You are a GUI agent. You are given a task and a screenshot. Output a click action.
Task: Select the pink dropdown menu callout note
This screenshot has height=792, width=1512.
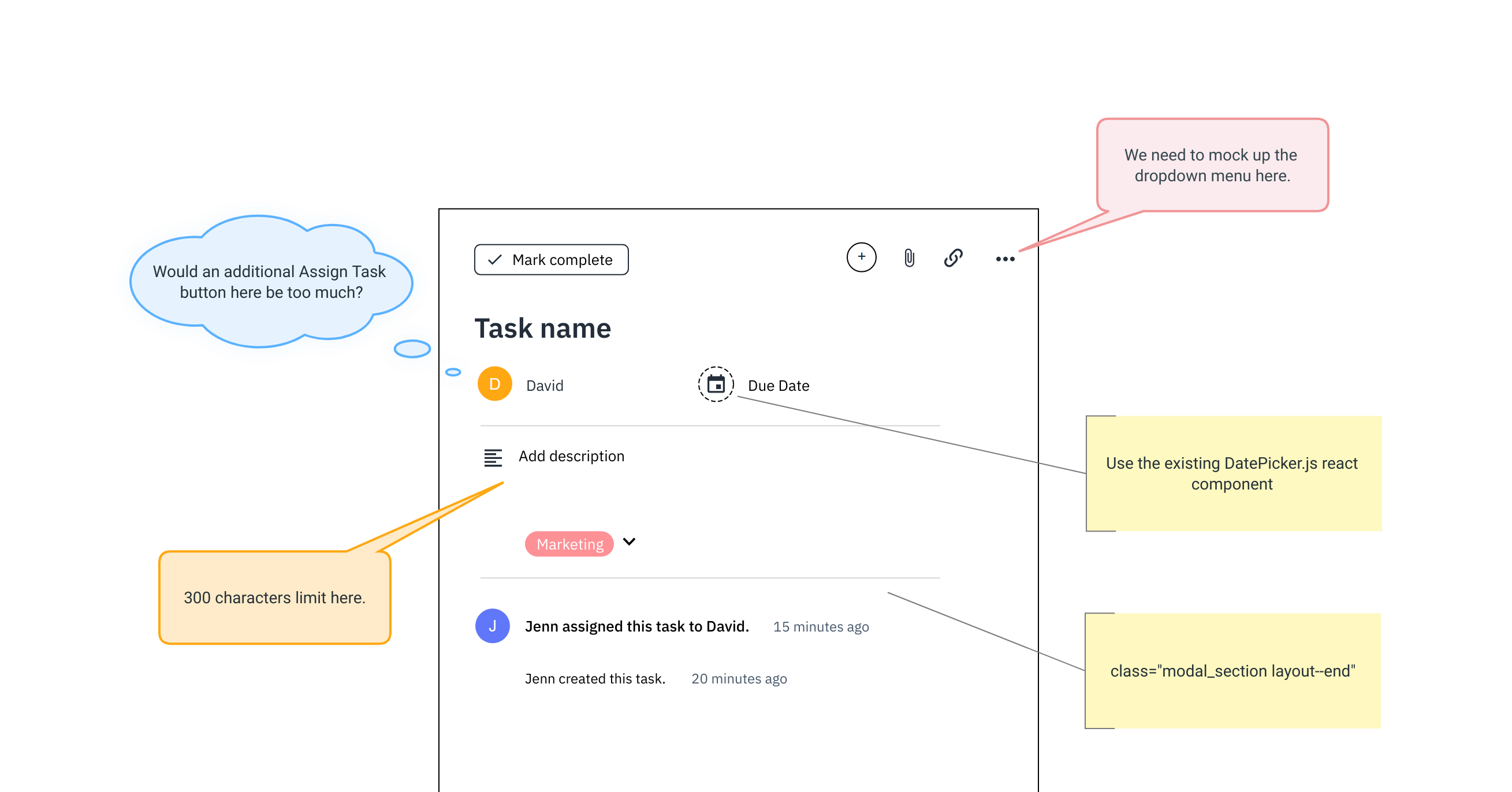pyautogui.click(x=1212, y=165)
